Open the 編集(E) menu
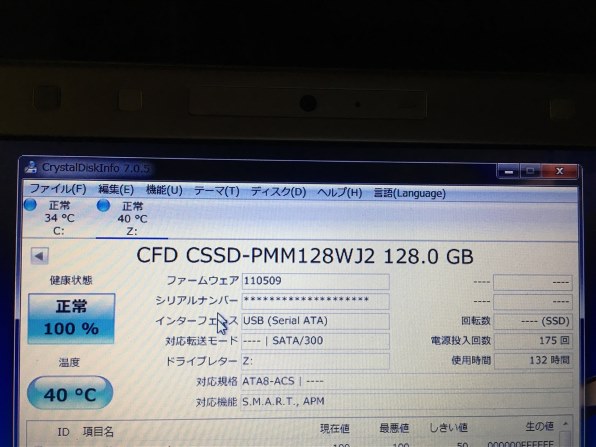 pyautogui.click(x=116, y=189)
